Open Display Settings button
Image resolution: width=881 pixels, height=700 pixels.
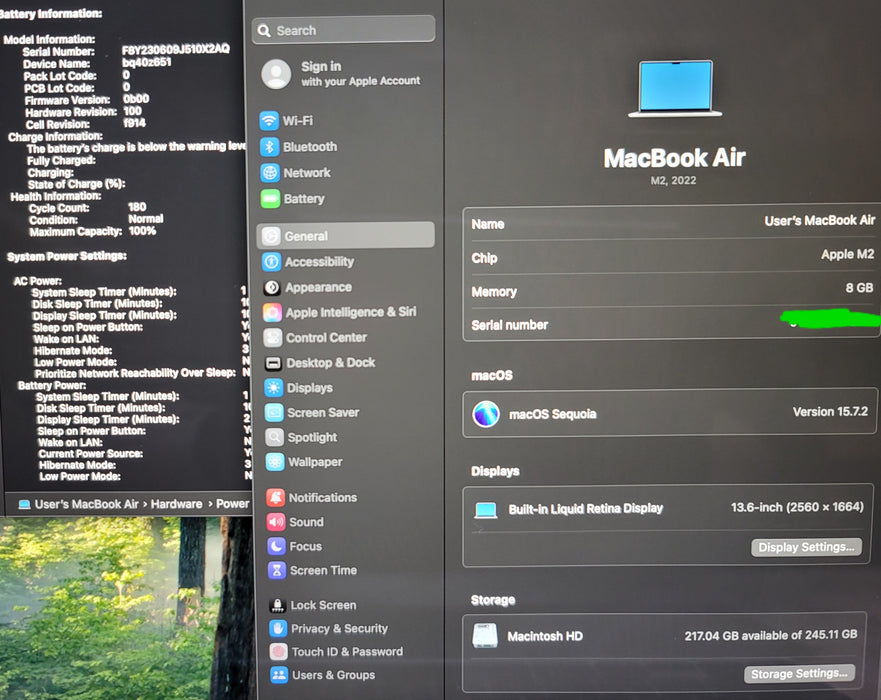pyautogui.click(x=806, y=547)
